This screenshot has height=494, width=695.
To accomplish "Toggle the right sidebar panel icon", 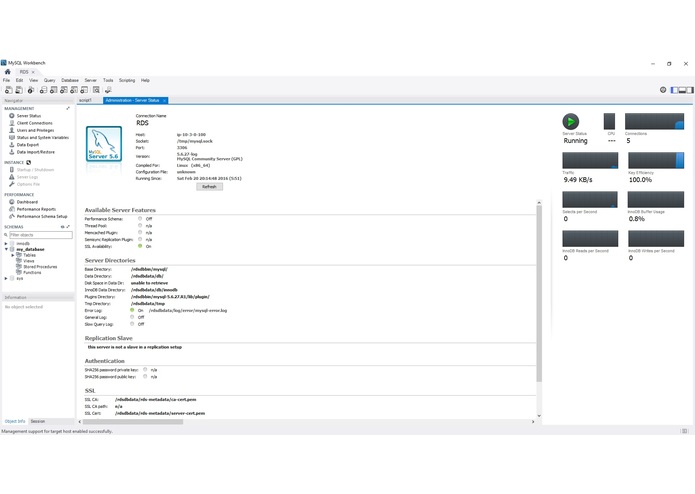I will pos(690,90).
